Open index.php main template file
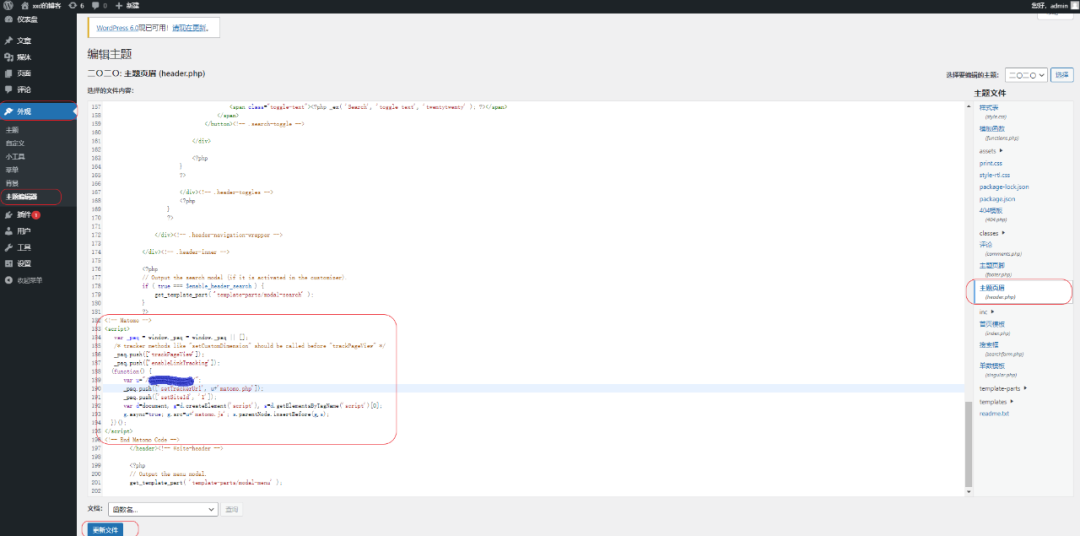Screen dimensions: 1080x536 (x=992, y=324)
